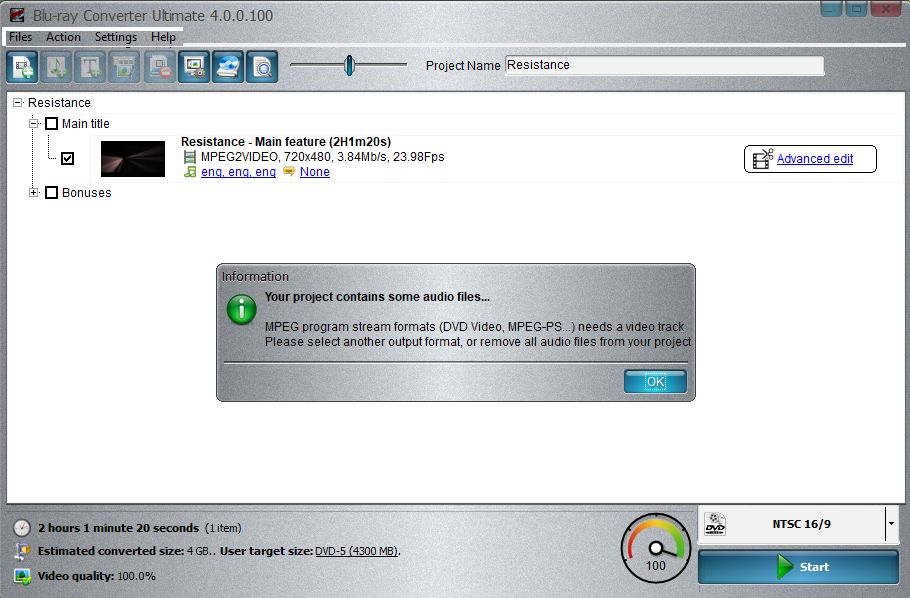This screenshot has height=598, width=910.
Task: Click the green play arrow on Start
Action: coord(785,567)
